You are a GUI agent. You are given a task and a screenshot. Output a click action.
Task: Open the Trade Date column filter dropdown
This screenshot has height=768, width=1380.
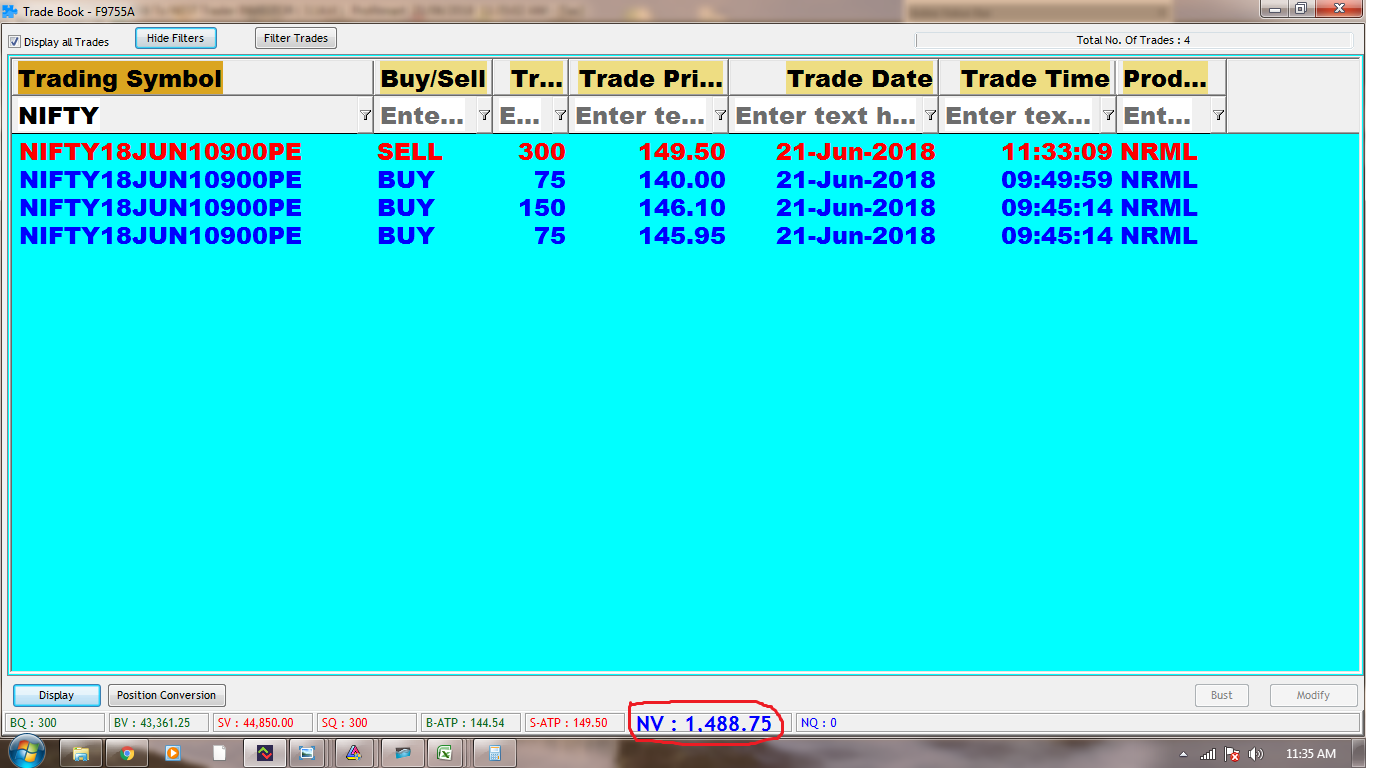930,116
